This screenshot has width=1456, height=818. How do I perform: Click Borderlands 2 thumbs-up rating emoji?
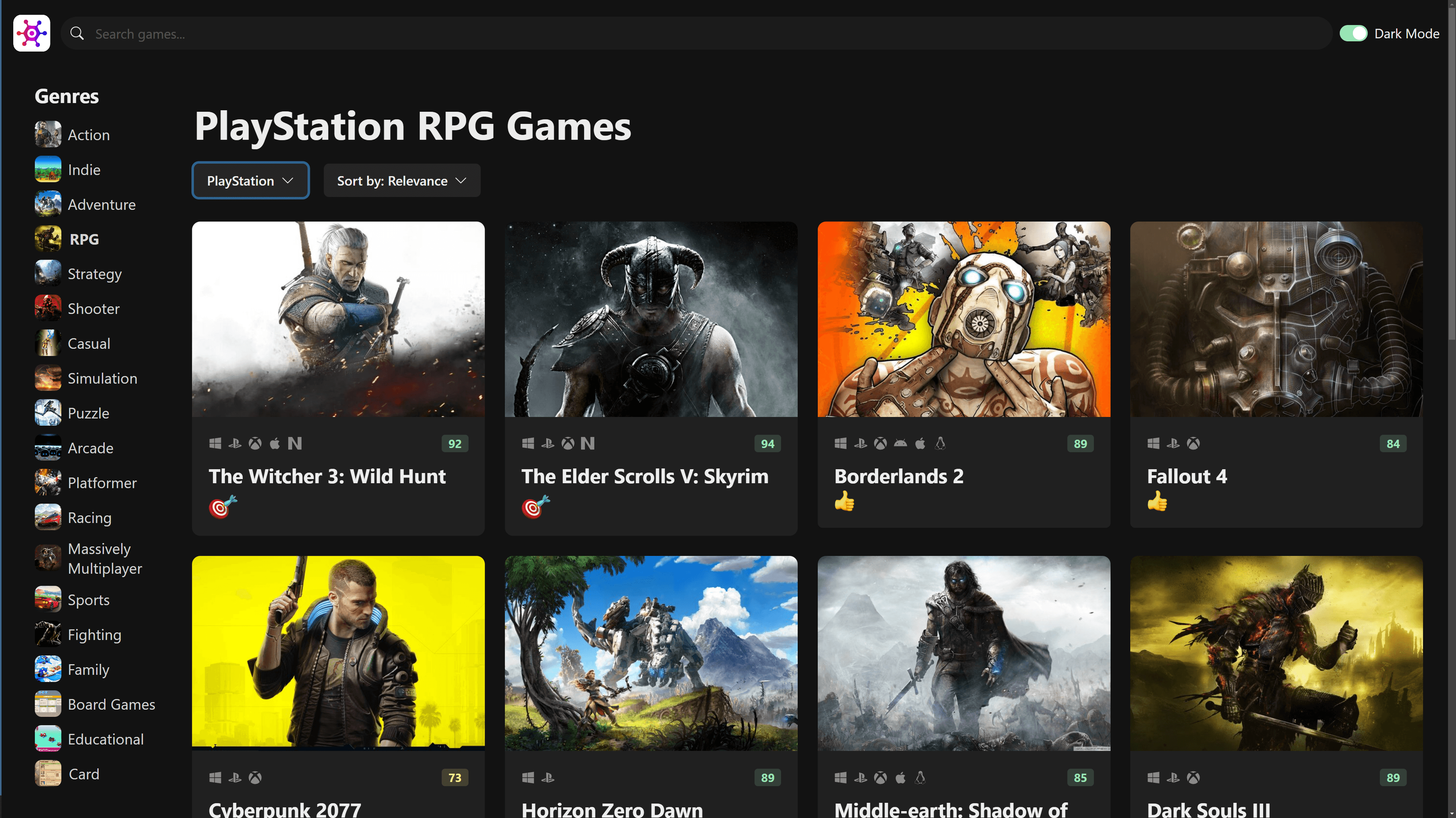(844, 501)
